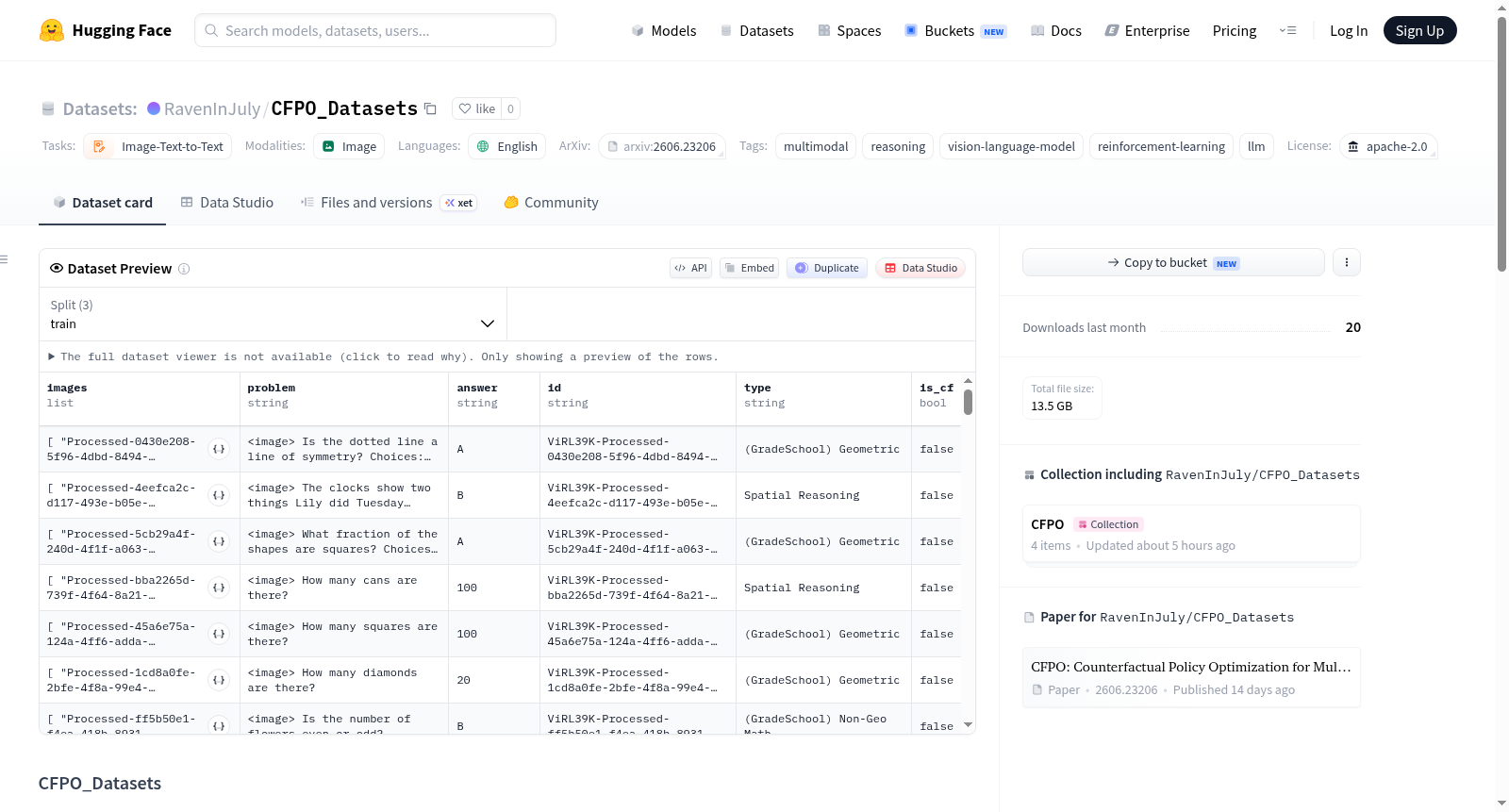The height and width of the screenshot is (812, 1509).
Task: Open the Docs link
Action: (1056, 30)
